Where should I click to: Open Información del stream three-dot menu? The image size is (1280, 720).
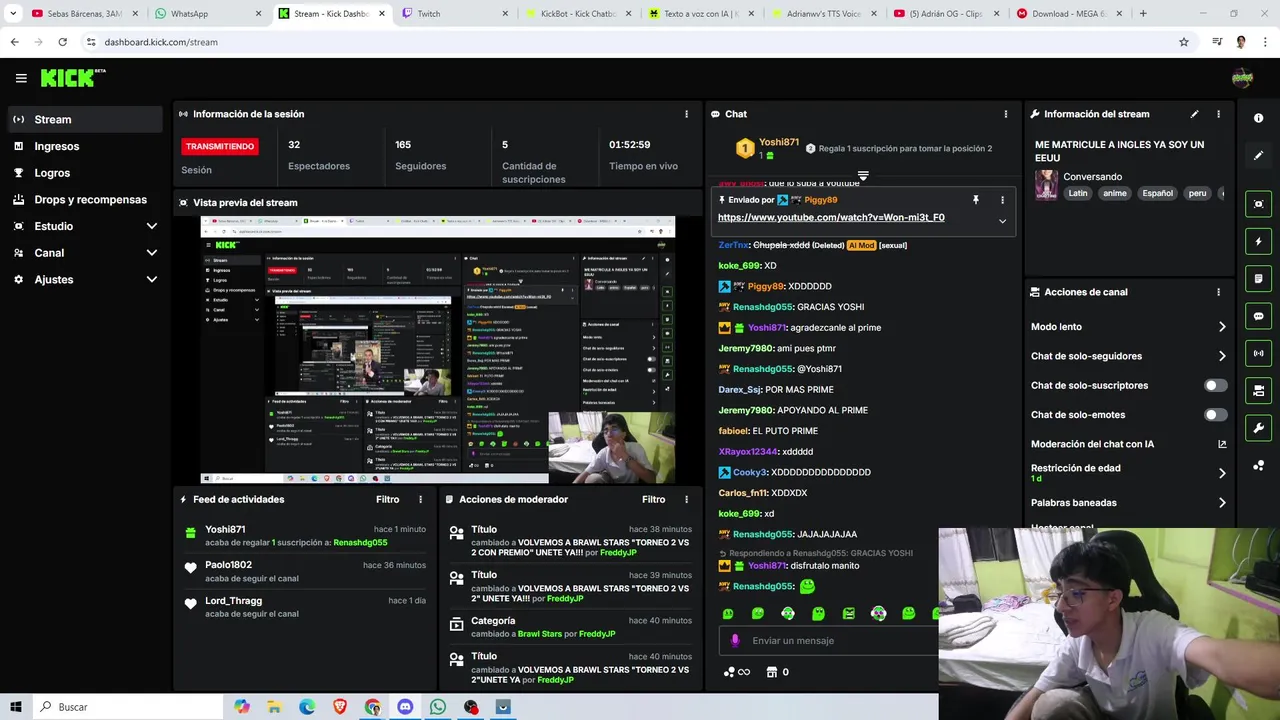(1218, 114)
